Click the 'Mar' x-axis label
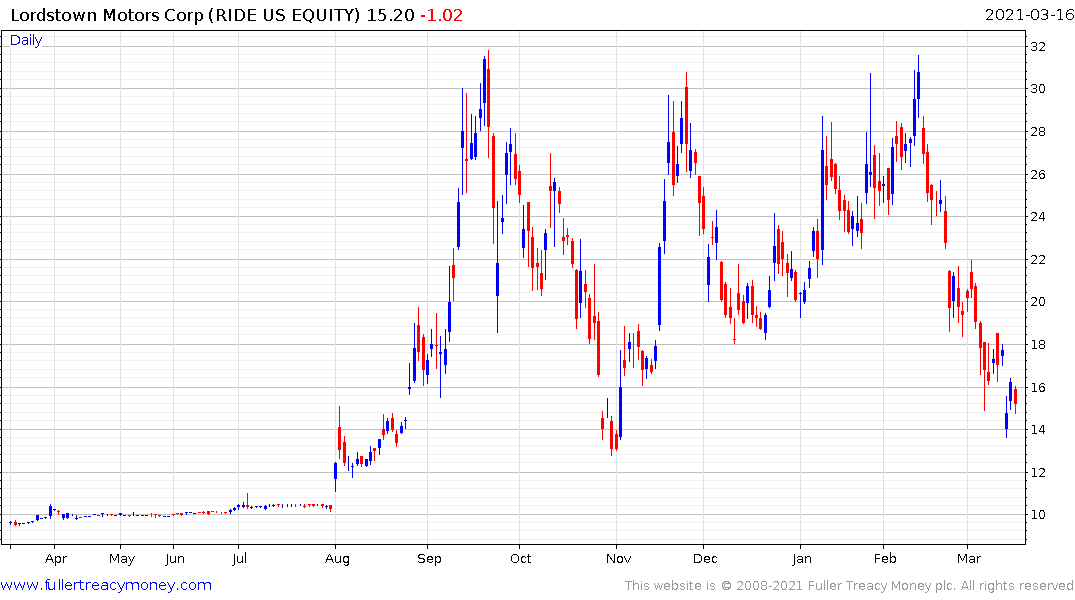1075x600 pixels. point(968,558)
